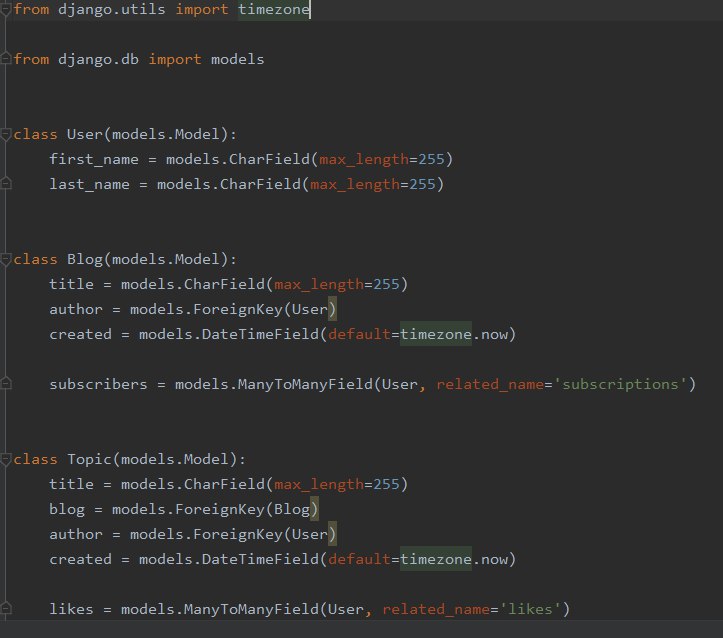723x638 pixels.
Task: Collapse the Blog class fold marker
Action: [x=6, y=260]
